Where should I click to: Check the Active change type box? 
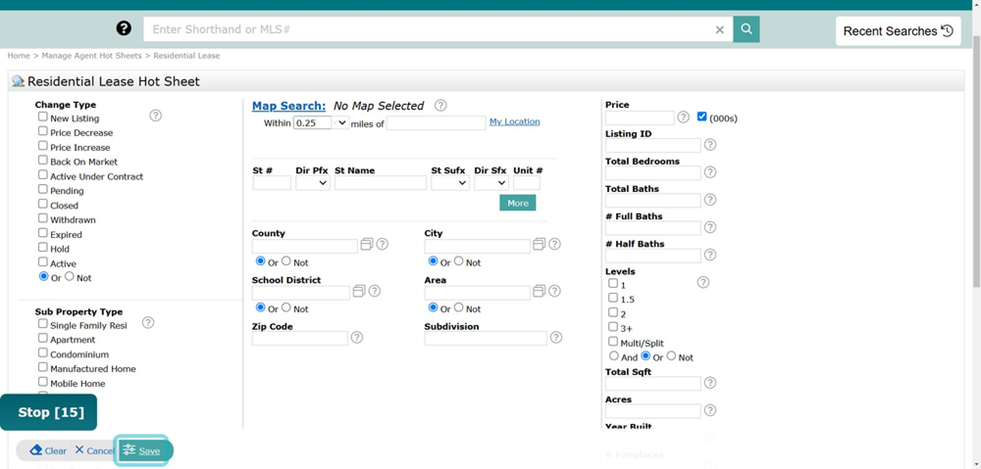click(x=43, y=262)
